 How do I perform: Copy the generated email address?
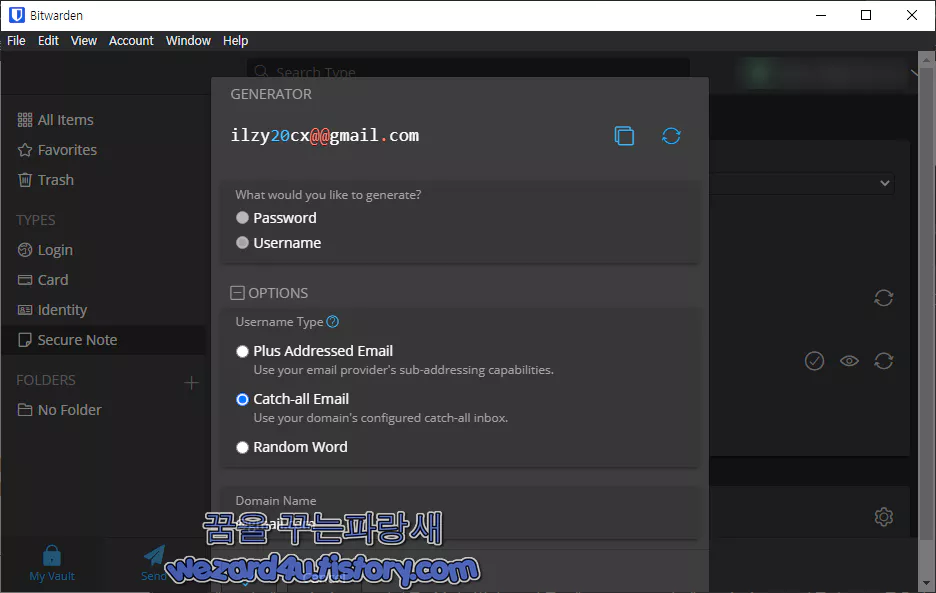click(x=624, y=136)
